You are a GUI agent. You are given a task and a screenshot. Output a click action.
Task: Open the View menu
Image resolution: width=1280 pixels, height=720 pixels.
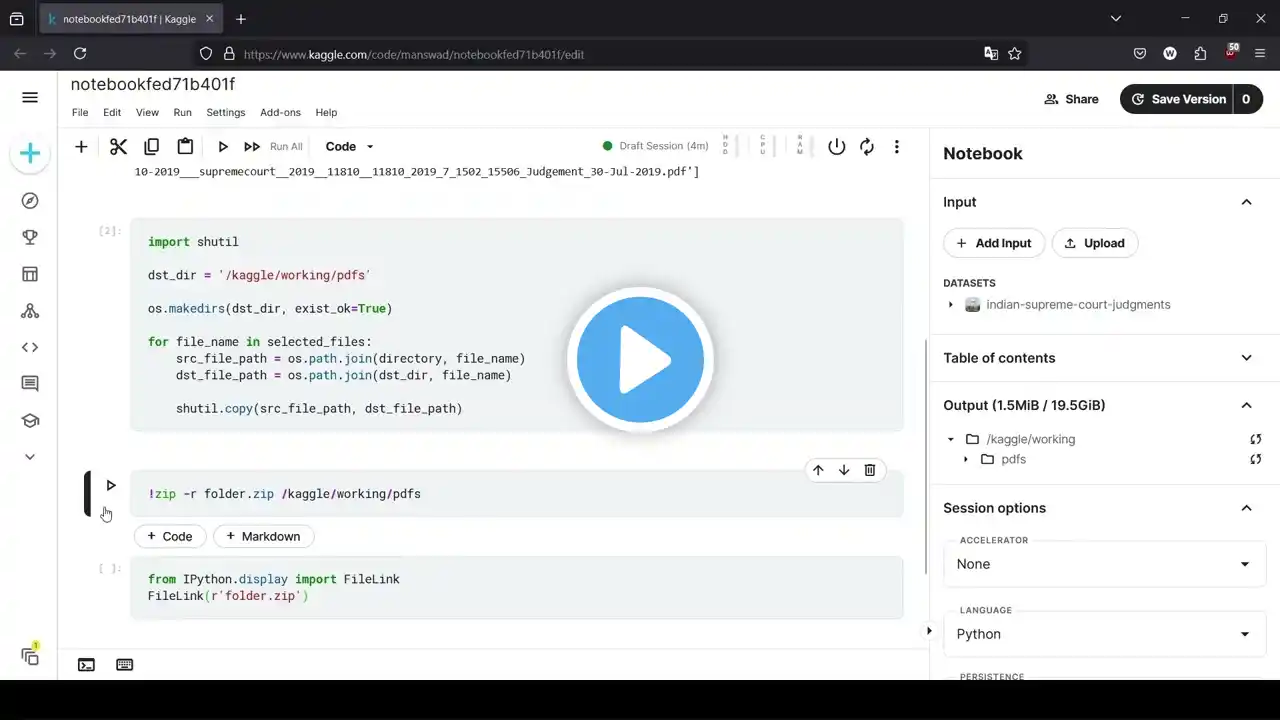pos(147,113)
